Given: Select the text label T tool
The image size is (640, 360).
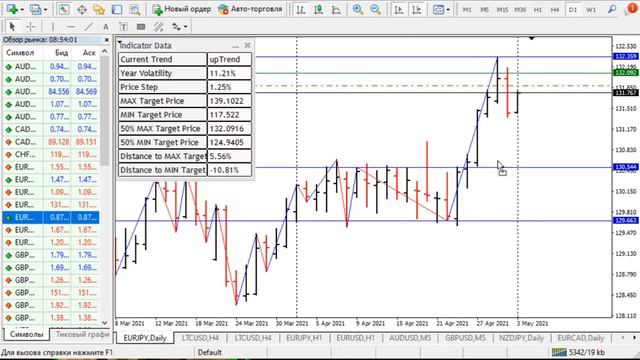Looking at the screenshot, I should point(123,27).
